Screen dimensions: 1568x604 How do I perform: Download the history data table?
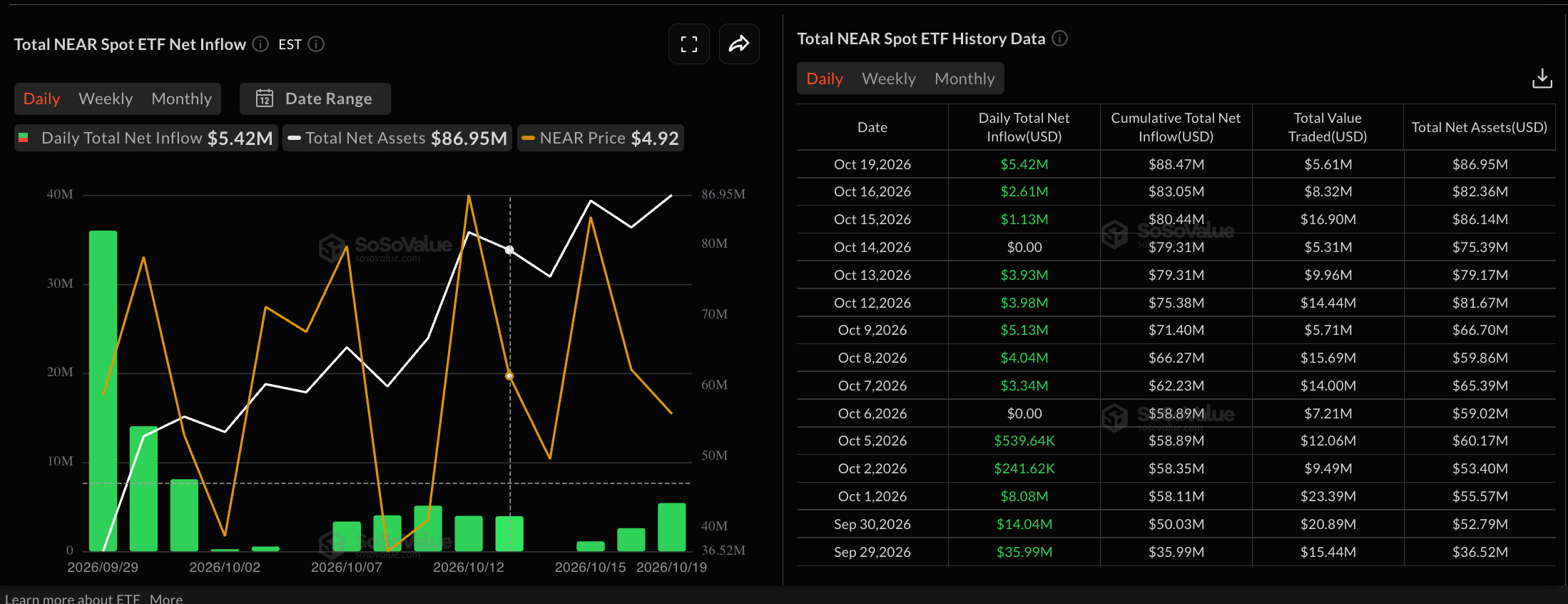pyautogui.click(x=1542, y=79)
